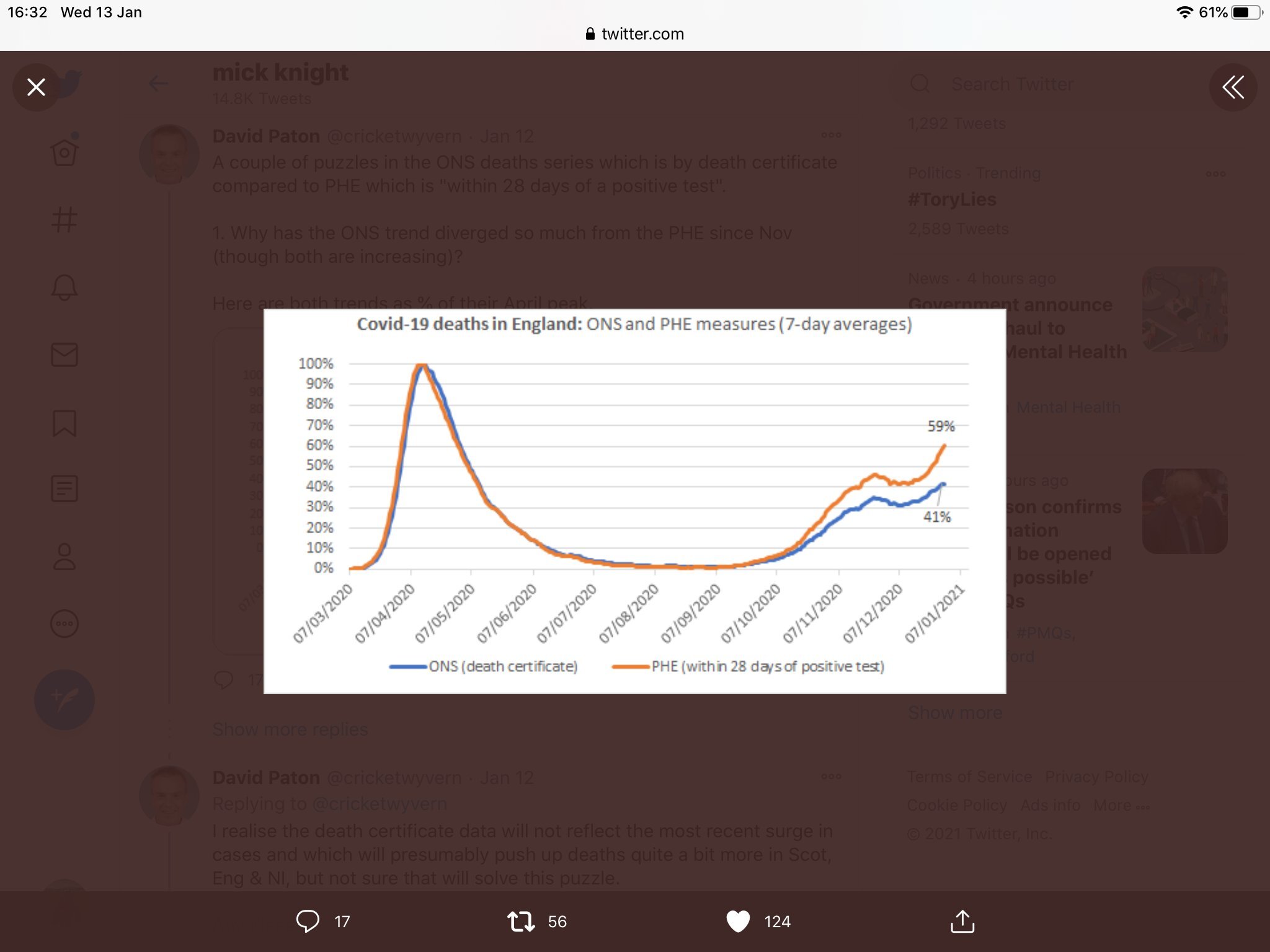
Task: Open options menu on David Paton's first tweet
Action: click(x=831, y=135)
